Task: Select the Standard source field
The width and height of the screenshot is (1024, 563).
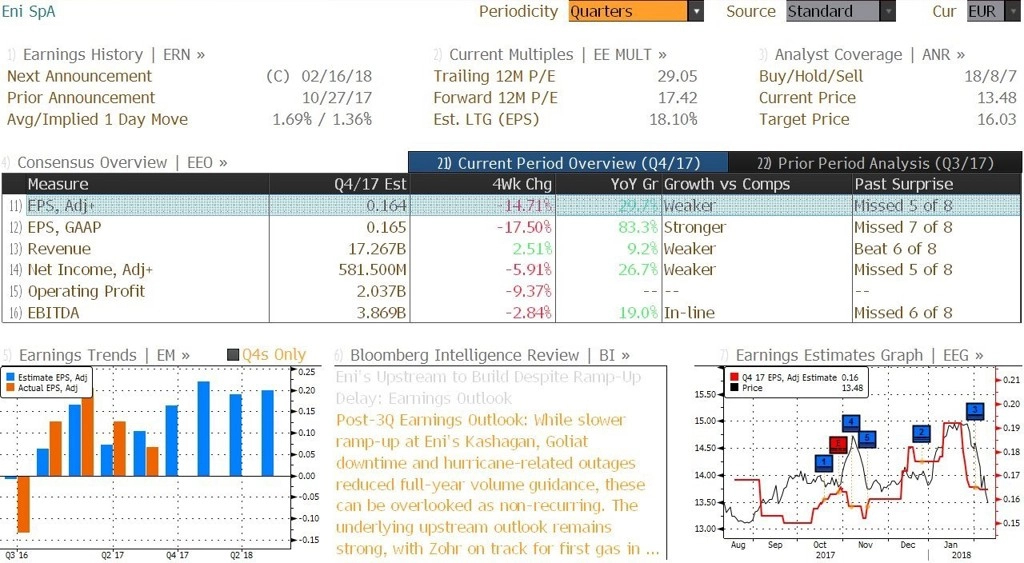Action: click(x=833, y=11)
